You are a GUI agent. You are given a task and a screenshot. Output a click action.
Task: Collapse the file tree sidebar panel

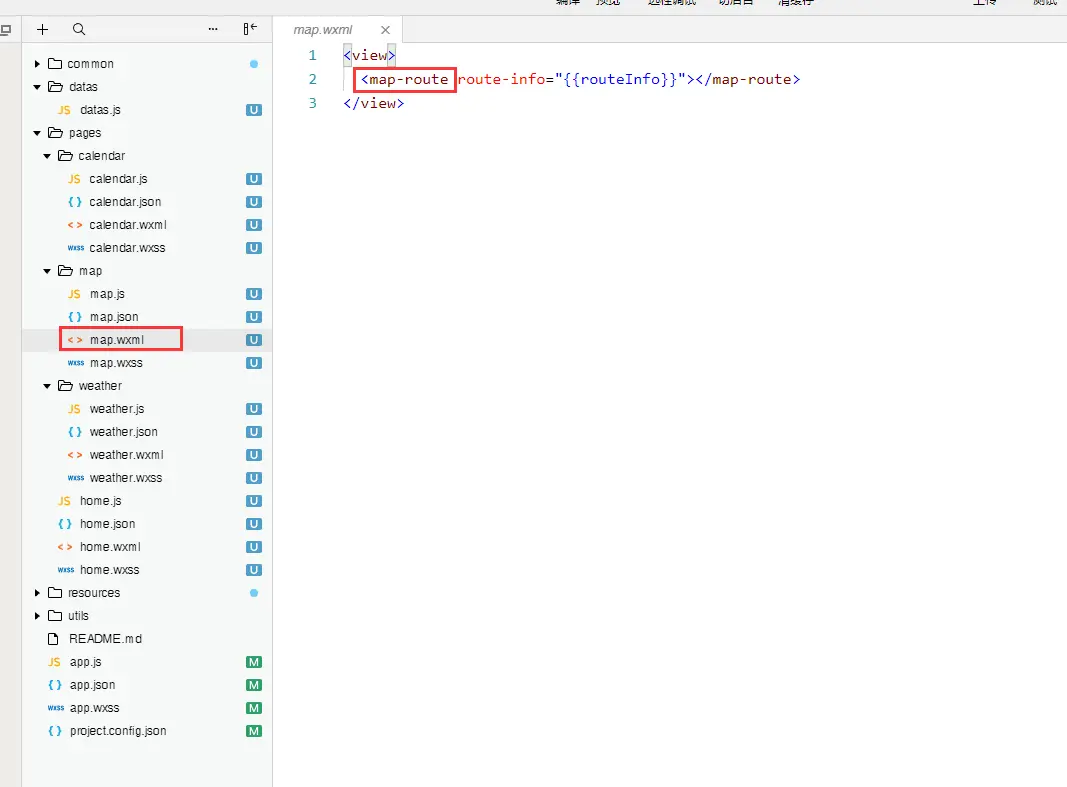[250, 29]
